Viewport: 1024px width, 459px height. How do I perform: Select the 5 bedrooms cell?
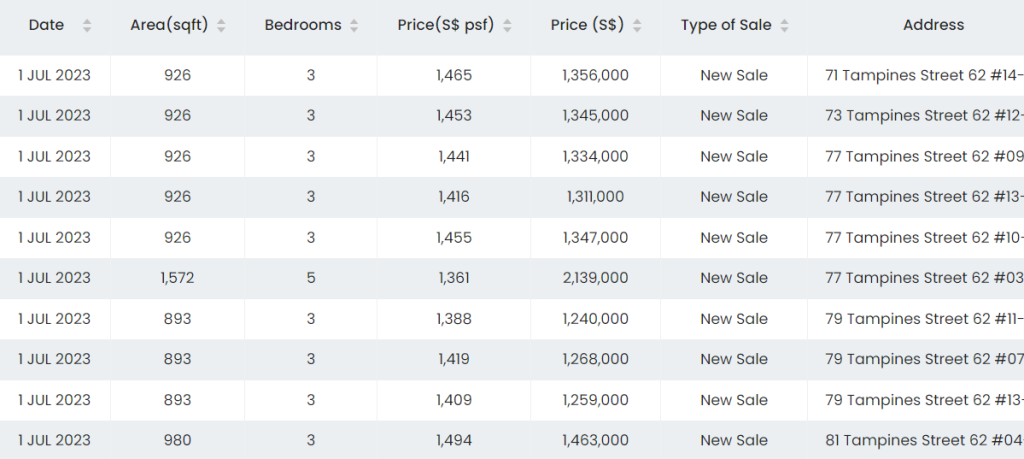(310, 278)
